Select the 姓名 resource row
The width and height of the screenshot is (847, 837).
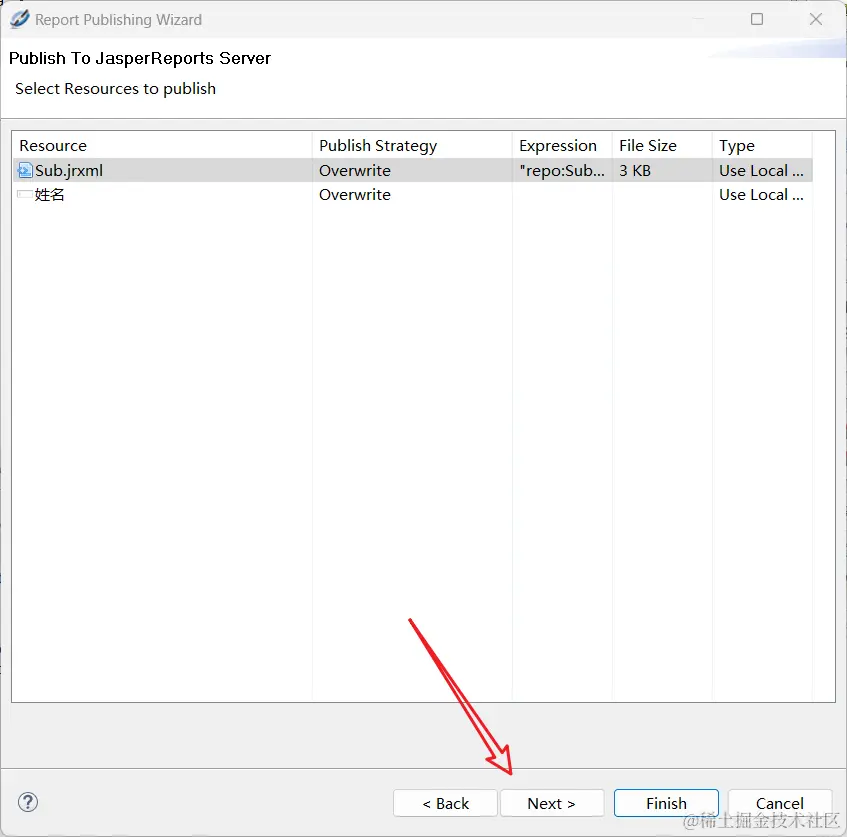412,195
